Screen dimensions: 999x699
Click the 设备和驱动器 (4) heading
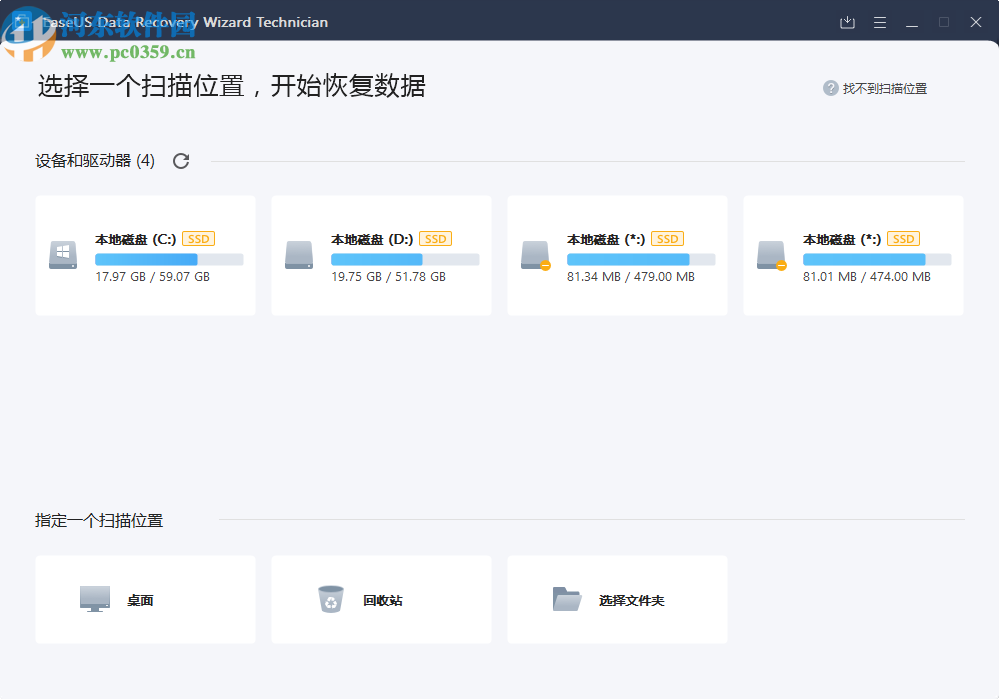tap(95, 161)
